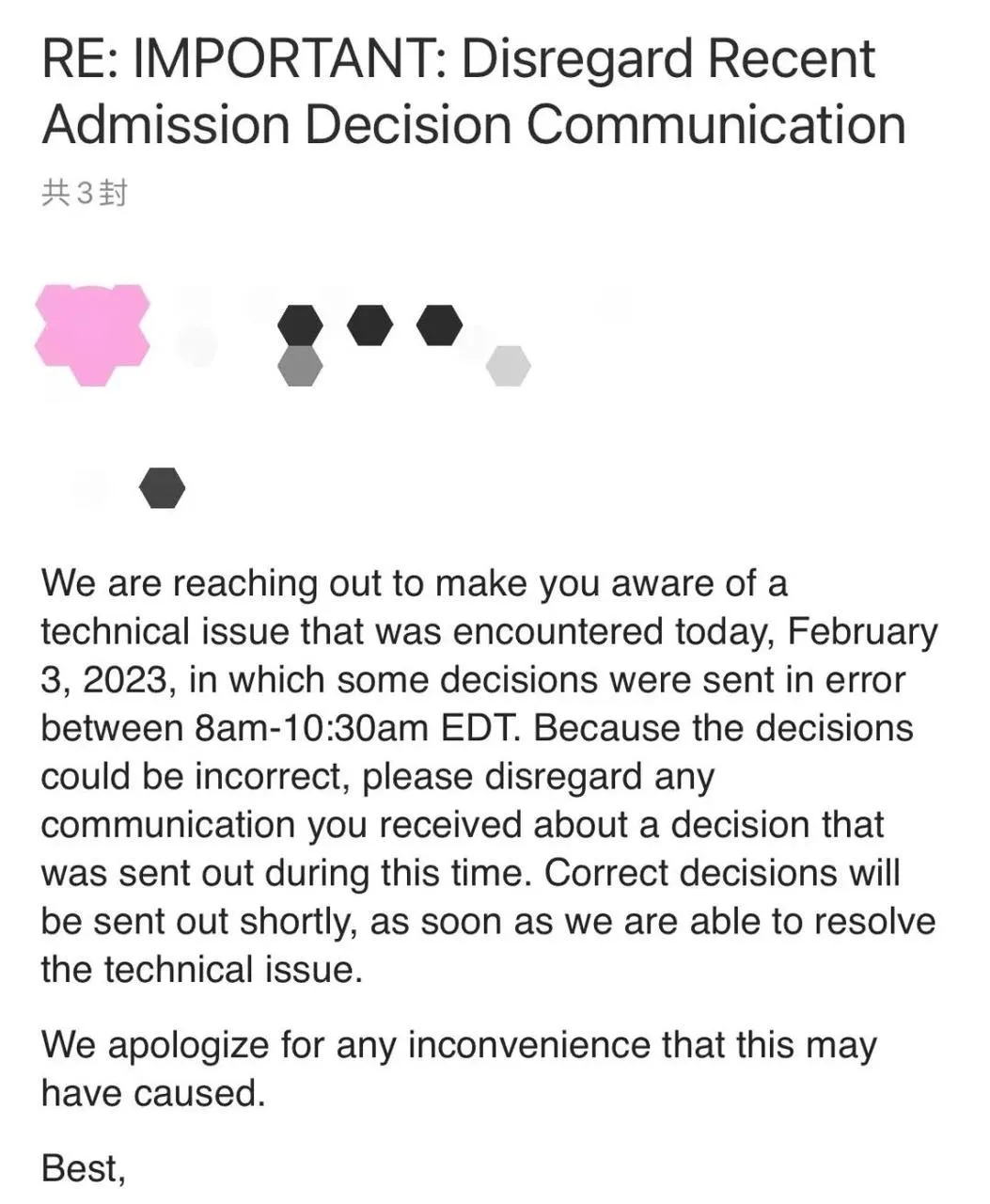
Task: Click the 'We apologize for any inconvenience' line
Action: click(458, 1045)
